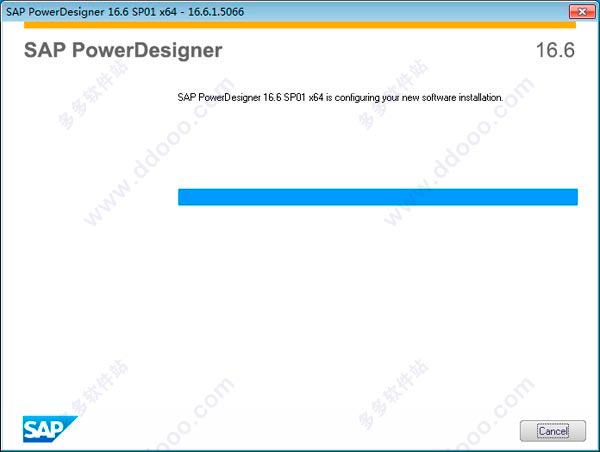Click the window title bar text

click(x=125, y=12)
